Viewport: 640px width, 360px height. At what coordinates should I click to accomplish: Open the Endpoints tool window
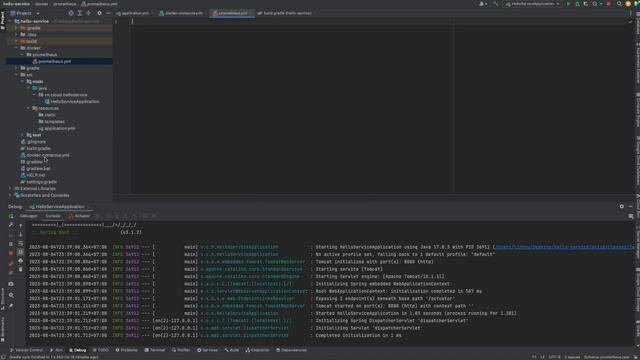257,350
